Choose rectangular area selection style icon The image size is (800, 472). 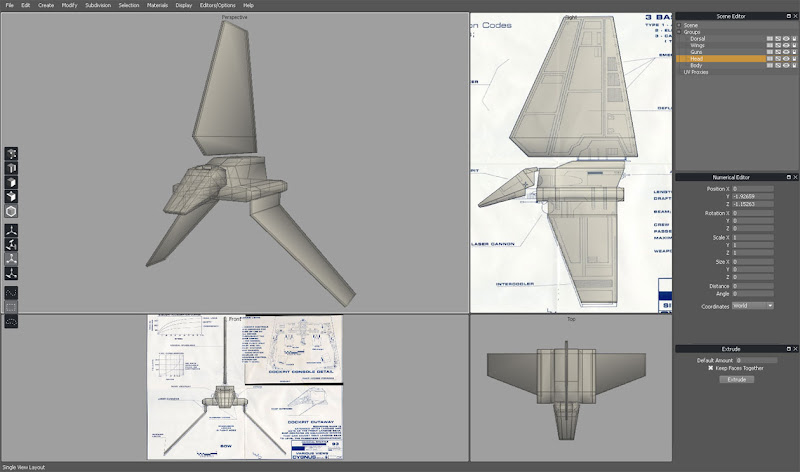tap(11, 307)
